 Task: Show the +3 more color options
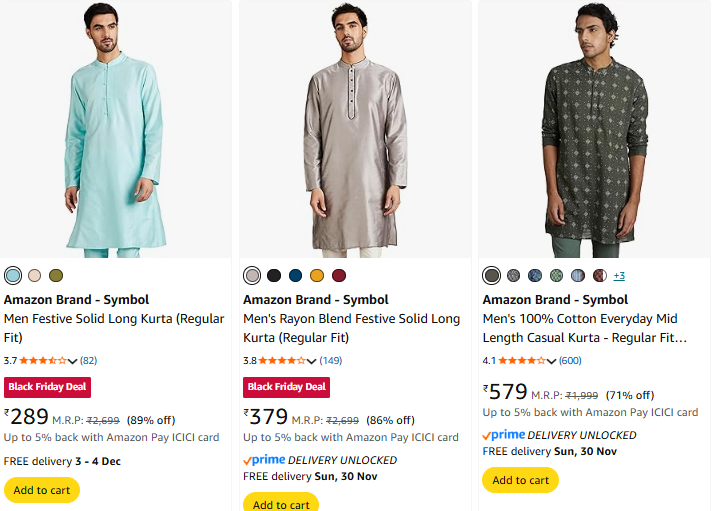619,275
